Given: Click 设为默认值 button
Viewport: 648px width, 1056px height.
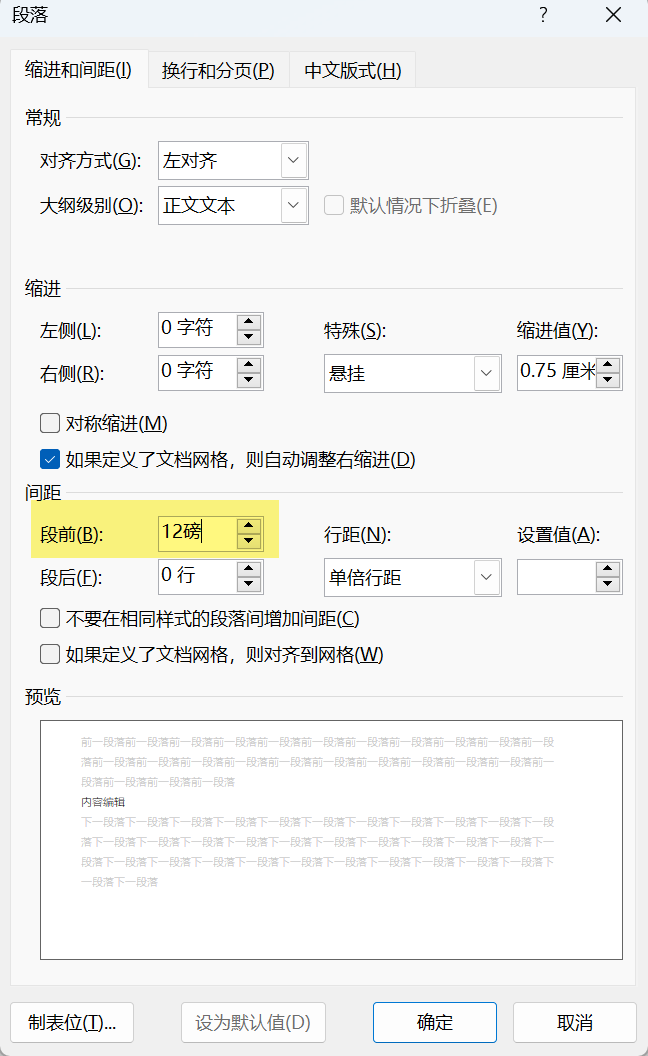Looking at the screenshot, I should point(253,1022).
